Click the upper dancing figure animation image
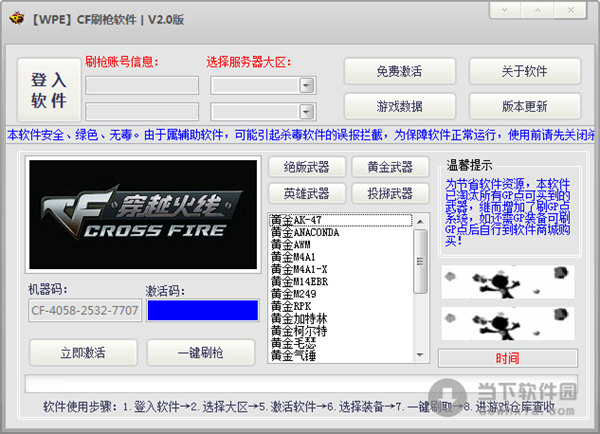This screenshot has width=600, height=434. tap(508, 282)
